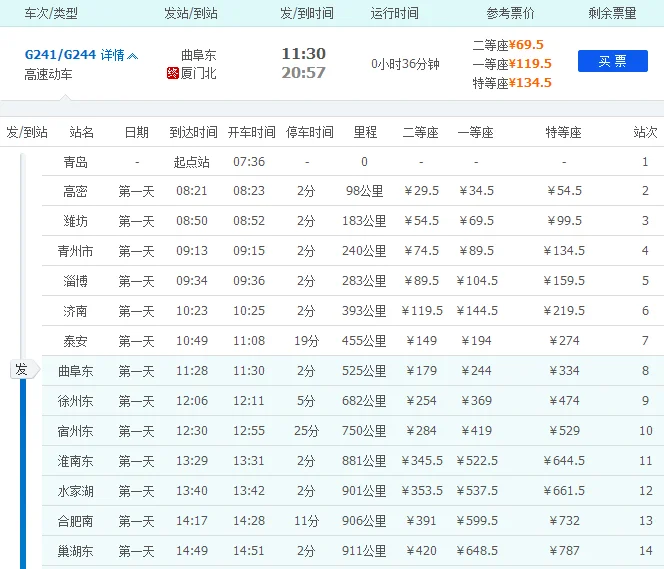The image size is (664, 569).
Task: Click the red 终 terminus icon beside 厦门北
Action: pyautogui.click(x=173, y=74)
